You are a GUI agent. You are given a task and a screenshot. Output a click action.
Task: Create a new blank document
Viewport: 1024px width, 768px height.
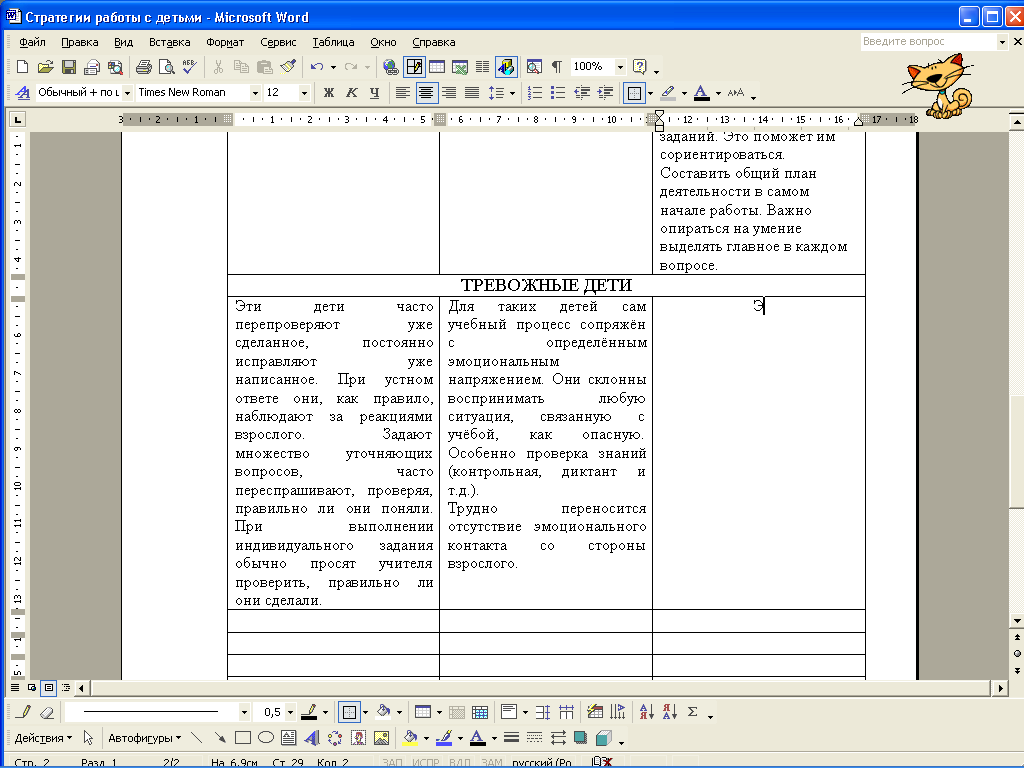[22, 67]
